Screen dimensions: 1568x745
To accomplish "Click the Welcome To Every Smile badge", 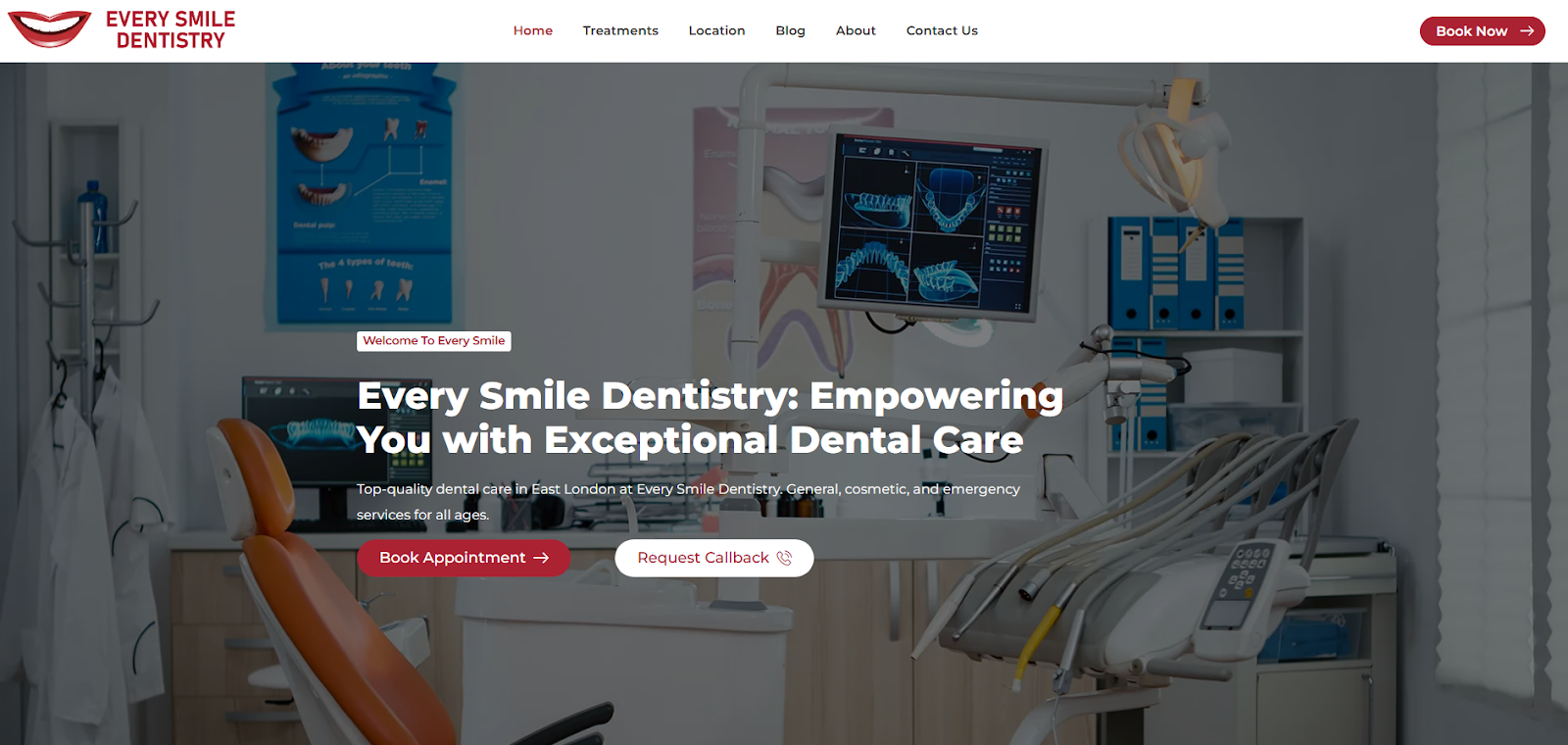I will click(x=434, y=341).
